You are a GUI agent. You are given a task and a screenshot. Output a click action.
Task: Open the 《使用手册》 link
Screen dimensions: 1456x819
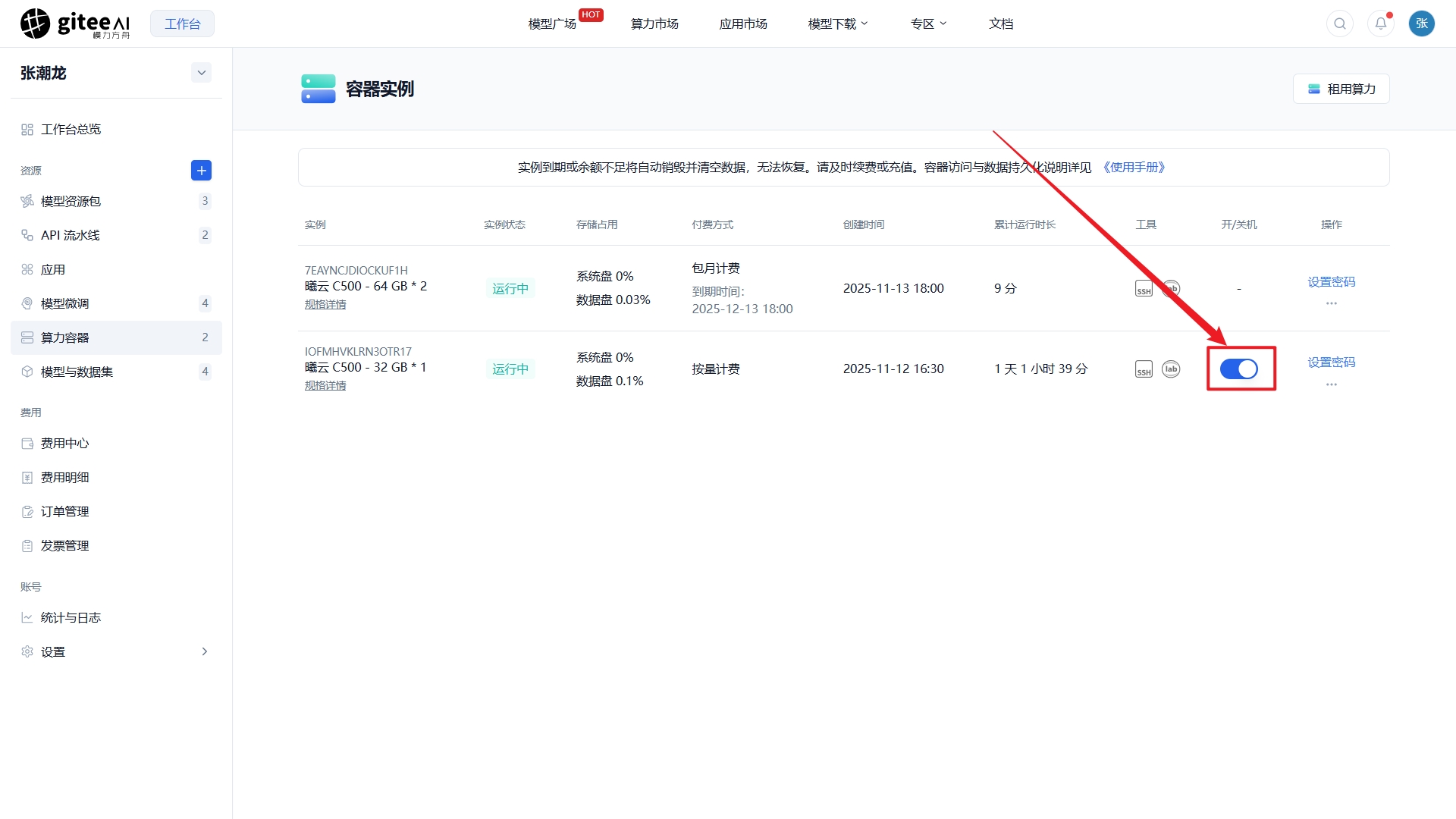click(1134, 167)
